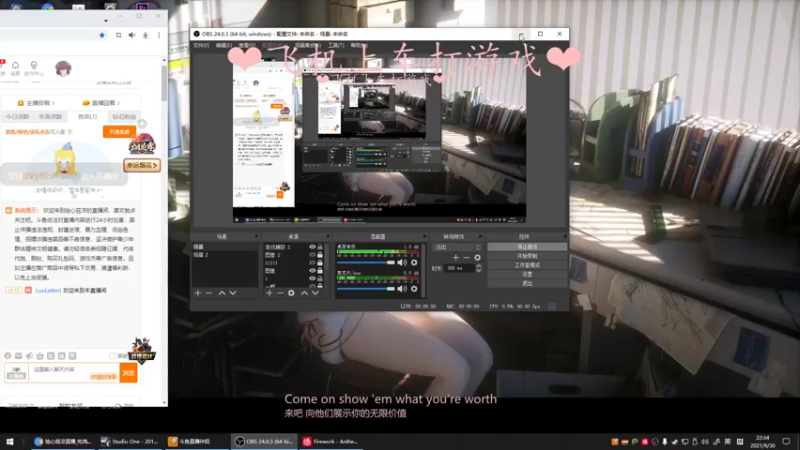Viewport: 800px width, 450px height.
Task: Switch to the weekly ranking tab on streaming page
Action: click(51, 117)
